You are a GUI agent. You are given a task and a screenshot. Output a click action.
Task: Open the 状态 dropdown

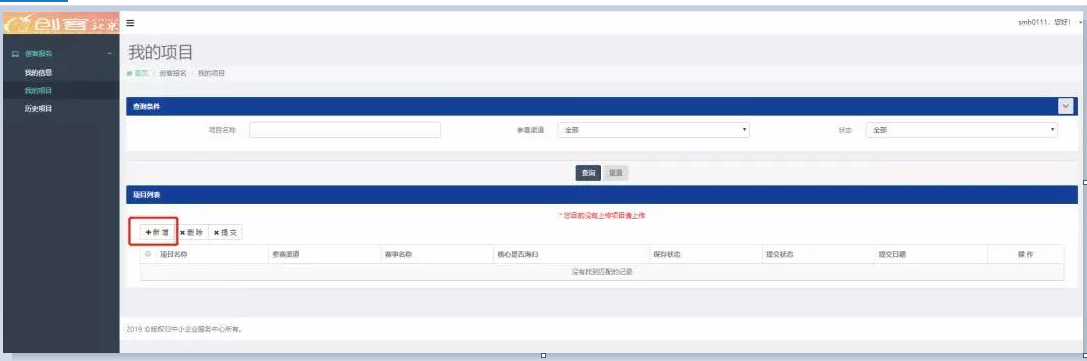[962, 130]
